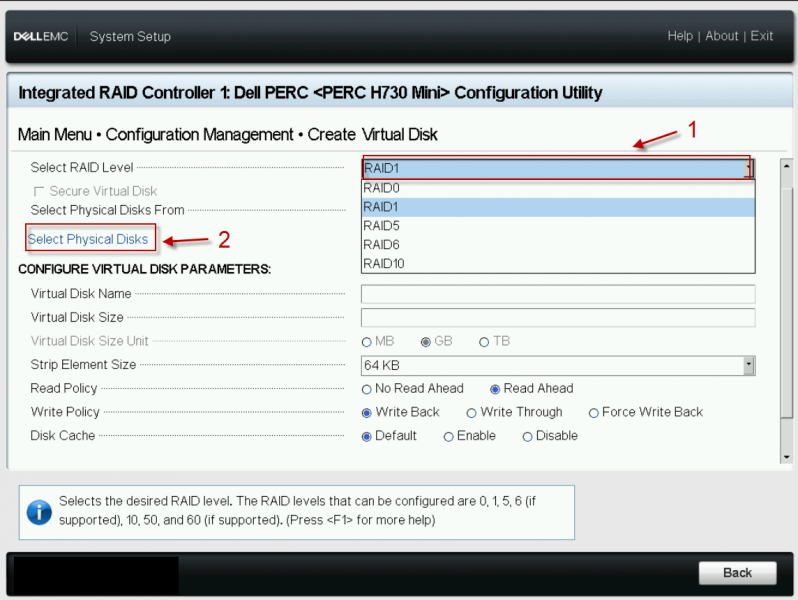Set Disk Cache to Default
The width and height of the screenshot is (798, 600).
click(x=366, y=437)
